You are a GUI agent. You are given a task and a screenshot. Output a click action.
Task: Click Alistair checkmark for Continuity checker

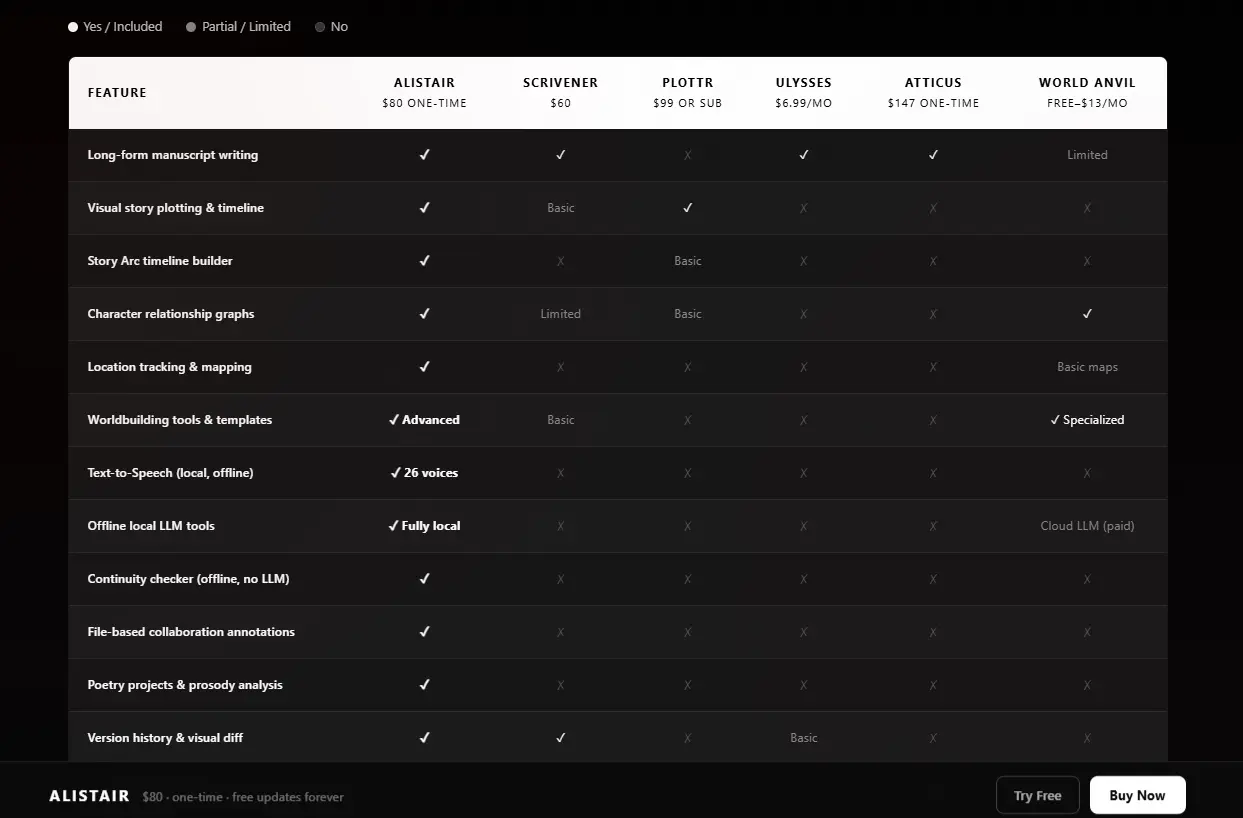click(424, 579)
